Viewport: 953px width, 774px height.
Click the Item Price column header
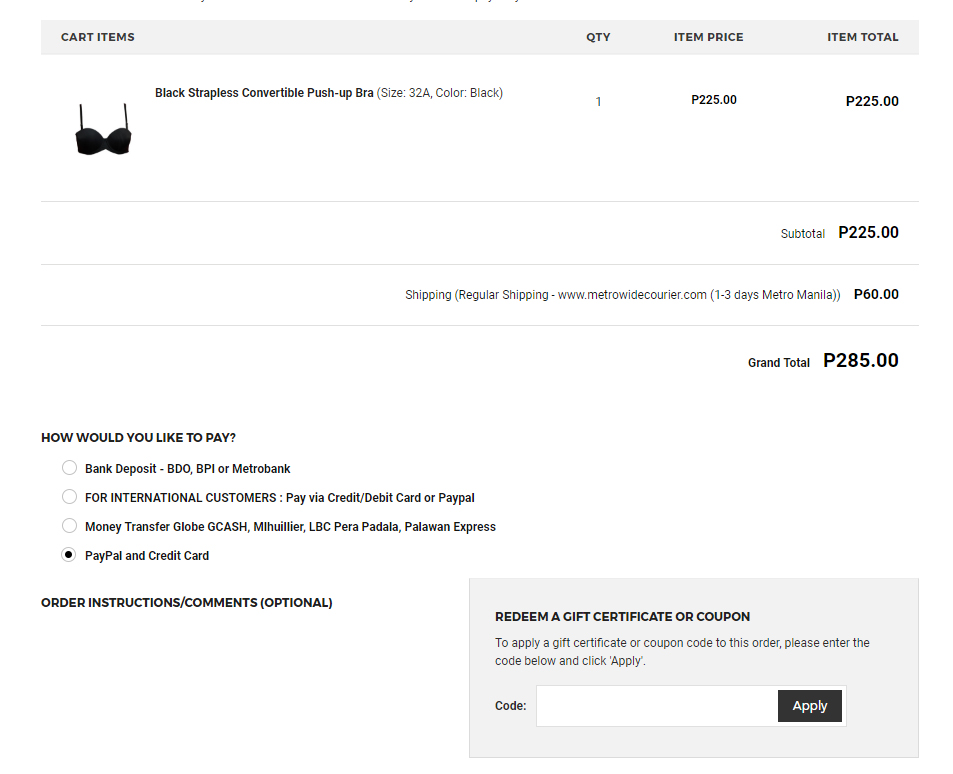click(708, 37)
